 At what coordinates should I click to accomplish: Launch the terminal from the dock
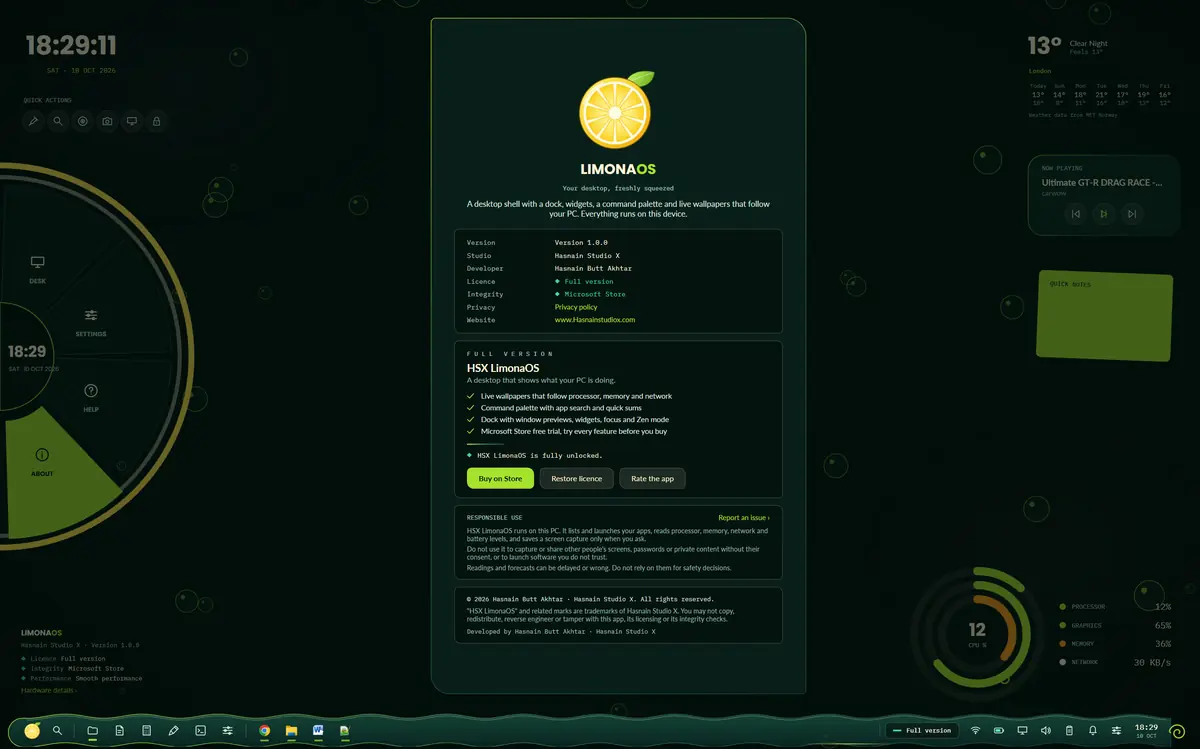click(201, 731)
